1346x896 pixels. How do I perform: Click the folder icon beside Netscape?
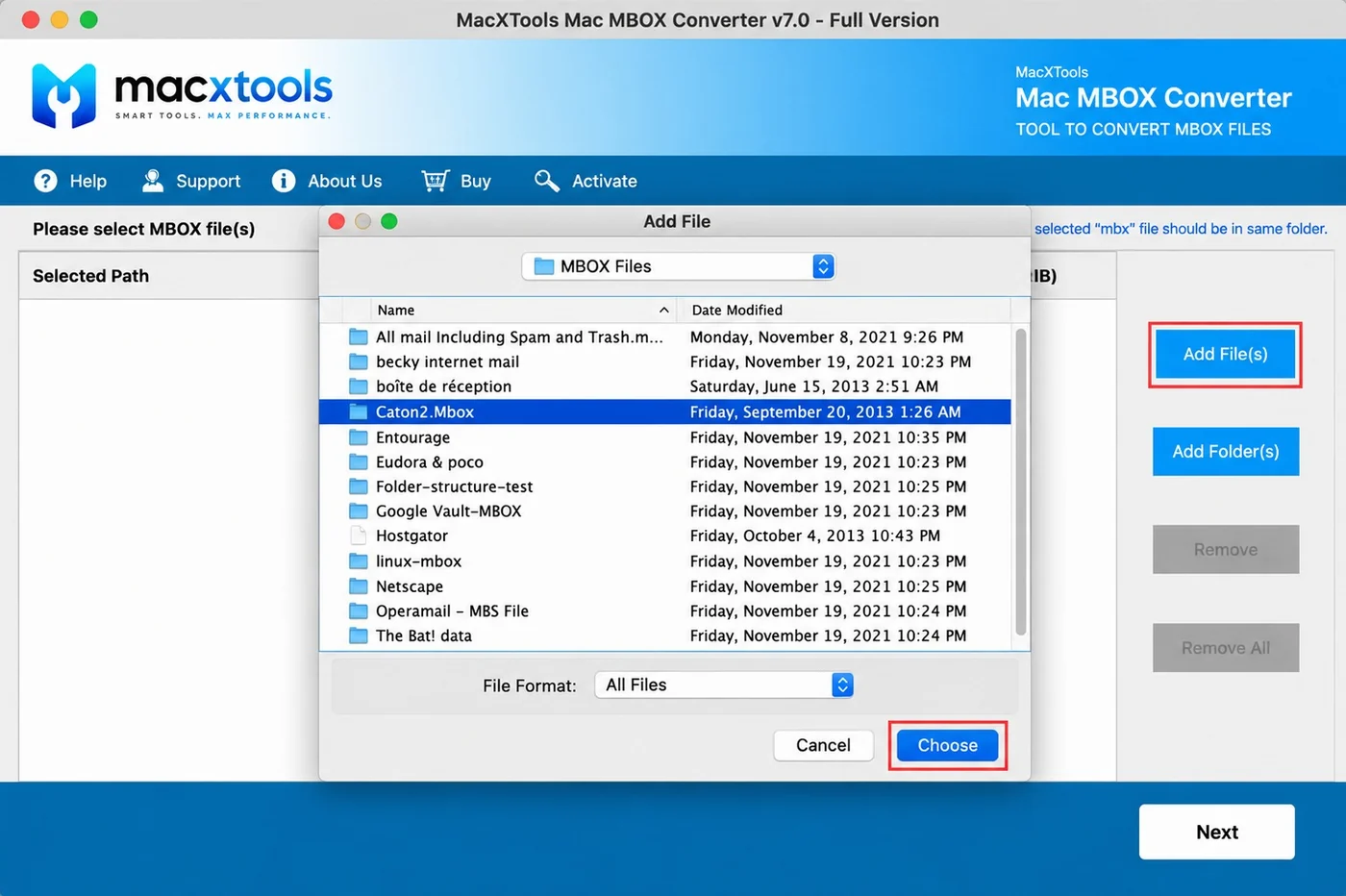[359, 586]
